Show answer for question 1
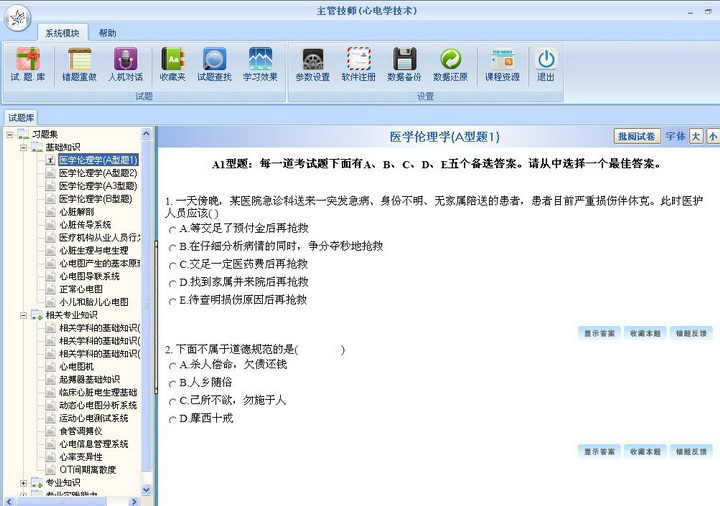 [x=599, y=333]
